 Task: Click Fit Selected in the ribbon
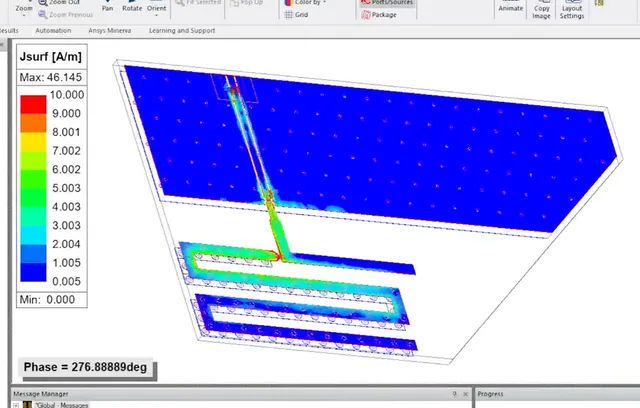click(198, 2)
